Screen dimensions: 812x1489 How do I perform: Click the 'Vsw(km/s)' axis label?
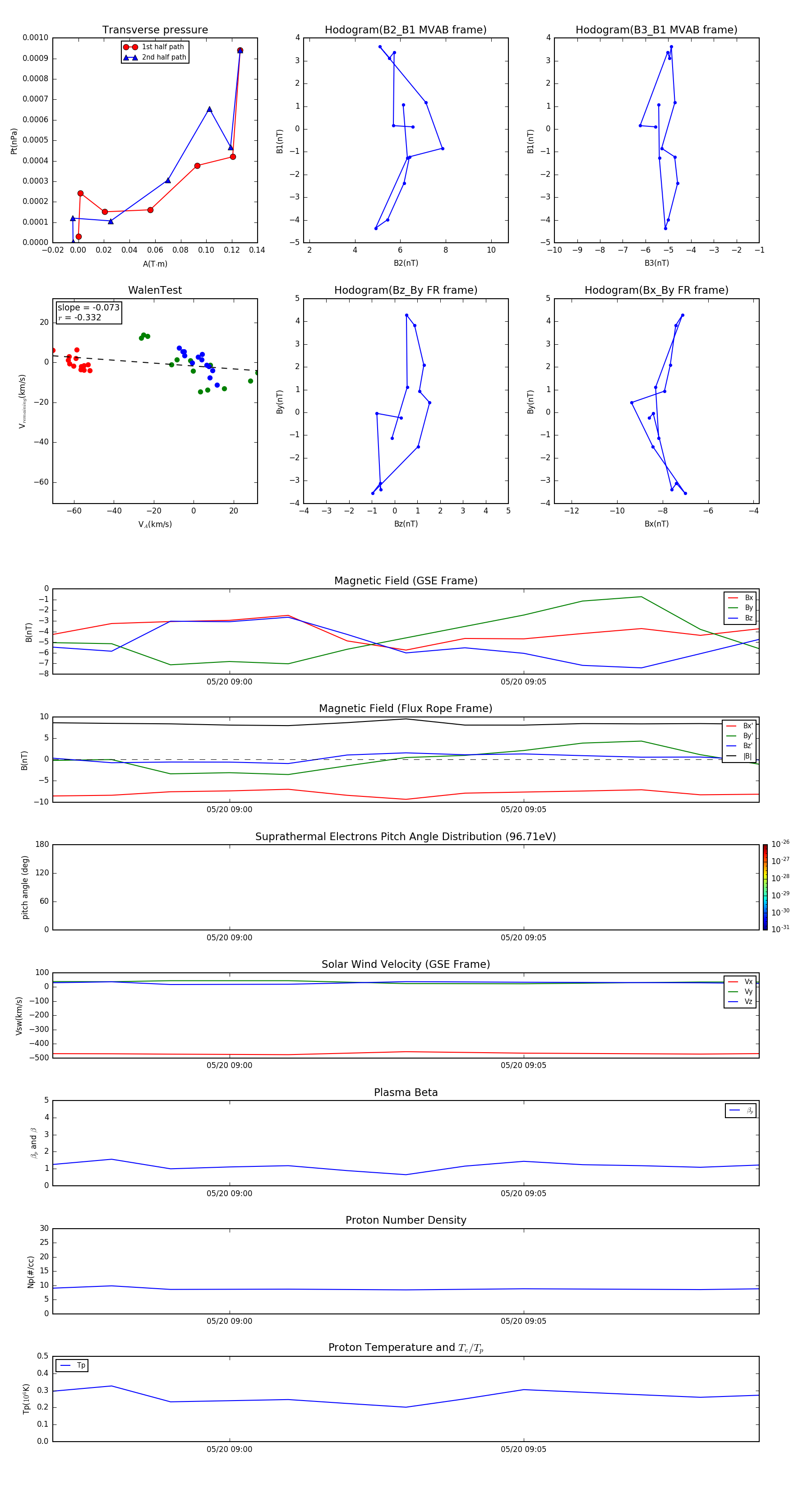click(19, 1016)
